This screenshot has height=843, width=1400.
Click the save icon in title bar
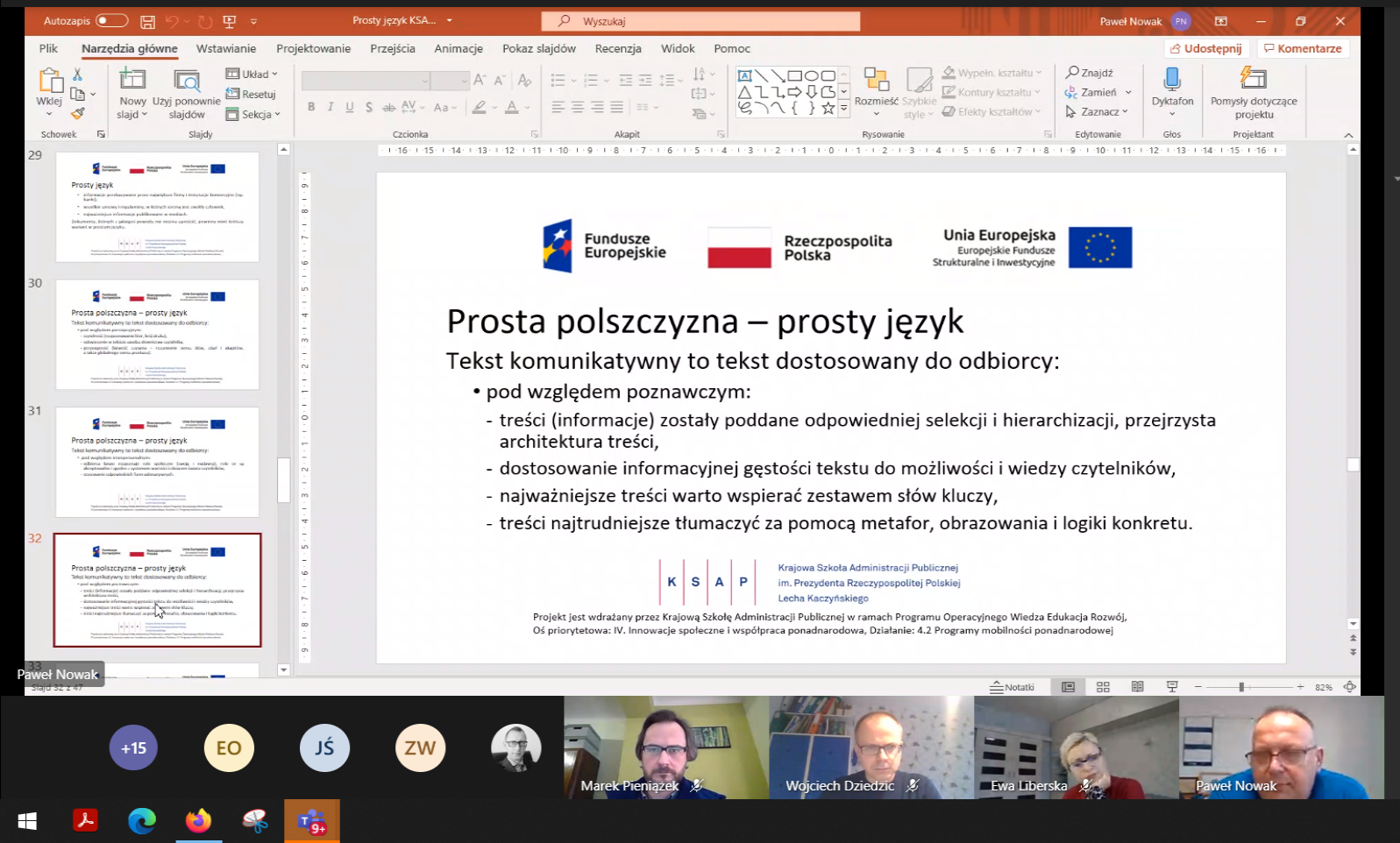[147, 21]
